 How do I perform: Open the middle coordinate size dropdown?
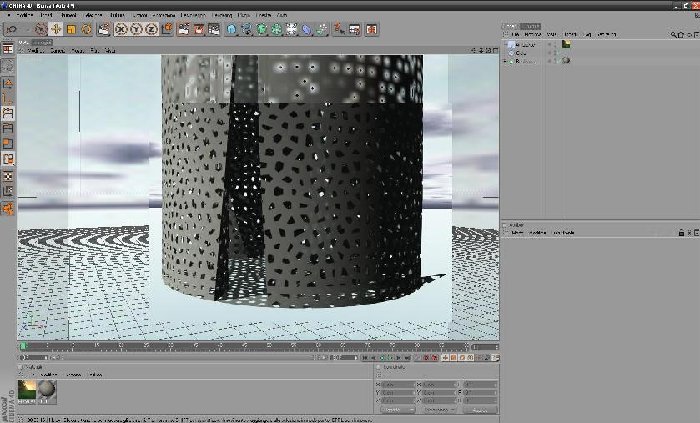(x=438, y=410)
